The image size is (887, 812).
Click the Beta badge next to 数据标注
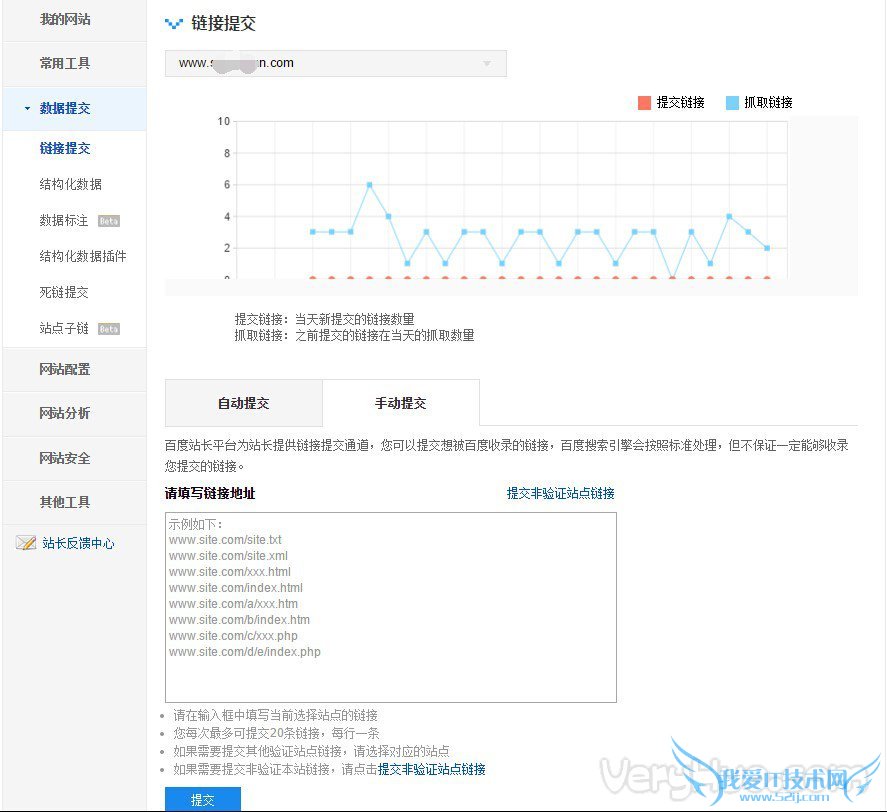coord(109,221)
